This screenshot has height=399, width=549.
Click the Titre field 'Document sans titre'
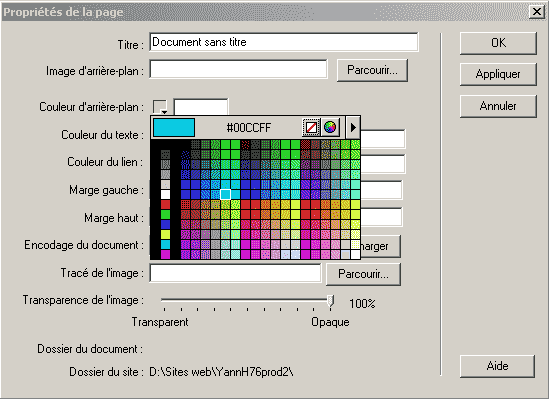(284, 42)
